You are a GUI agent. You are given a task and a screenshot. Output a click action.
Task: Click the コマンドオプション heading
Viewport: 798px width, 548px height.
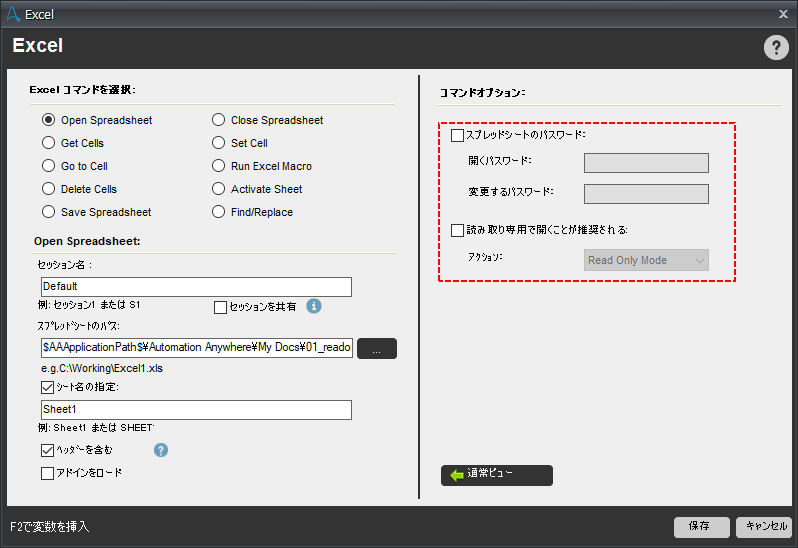pyautogui.click(x=482, y=93)
